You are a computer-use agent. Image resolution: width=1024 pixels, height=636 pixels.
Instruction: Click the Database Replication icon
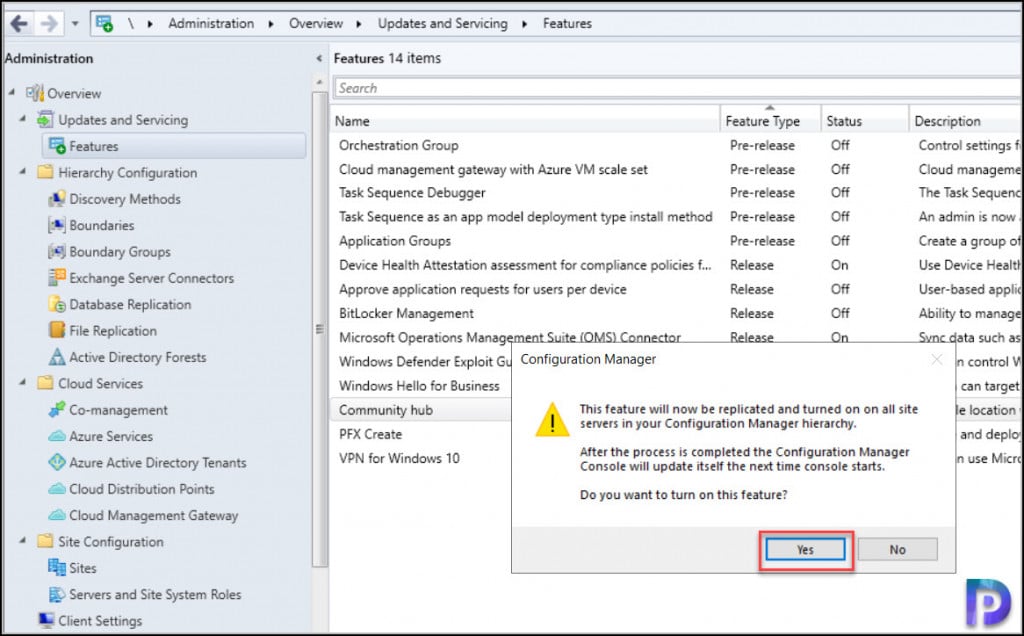pyautogui.click(x=57, y=304)
